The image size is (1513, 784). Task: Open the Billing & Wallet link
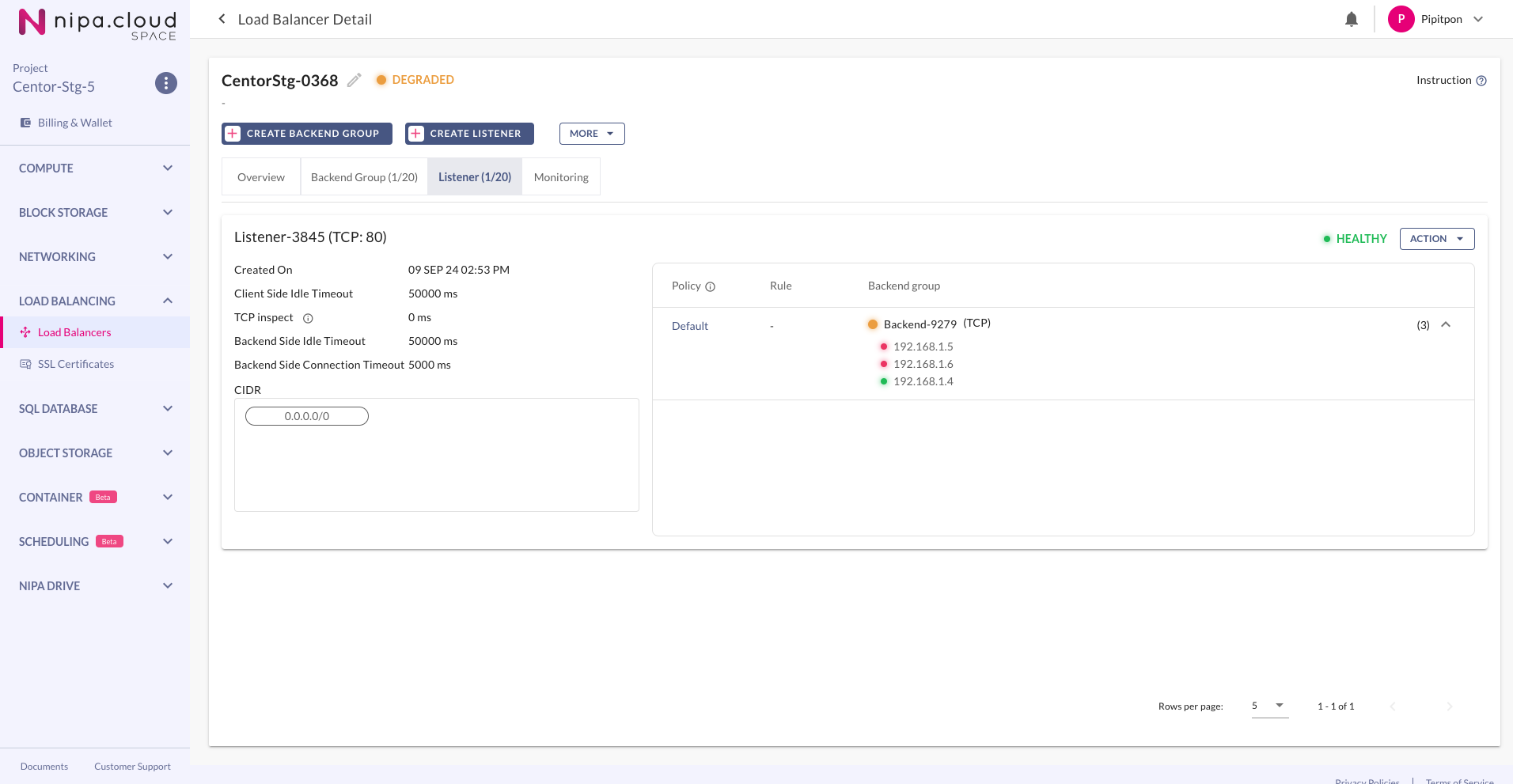click(x=75, y=123)
